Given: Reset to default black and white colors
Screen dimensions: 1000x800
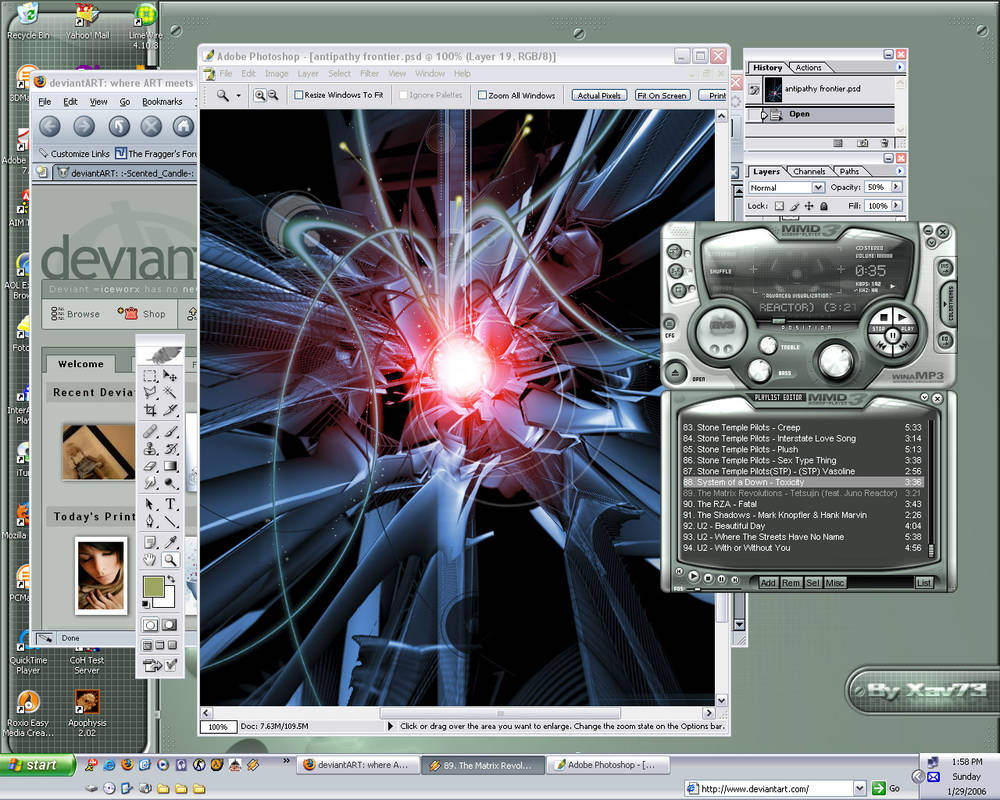Looking at the screenshot, I should 146,604.
